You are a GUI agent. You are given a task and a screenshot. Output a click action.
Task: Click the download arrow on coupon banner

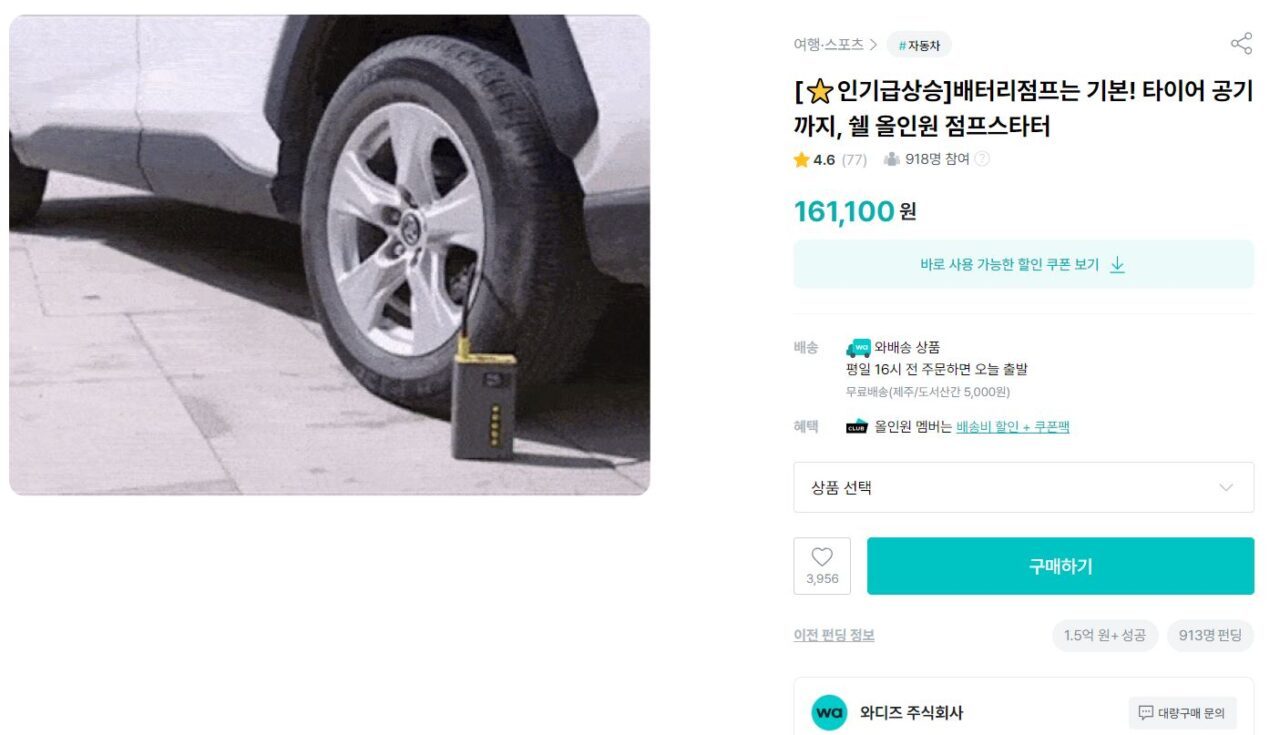click(x=1118, y=265)
